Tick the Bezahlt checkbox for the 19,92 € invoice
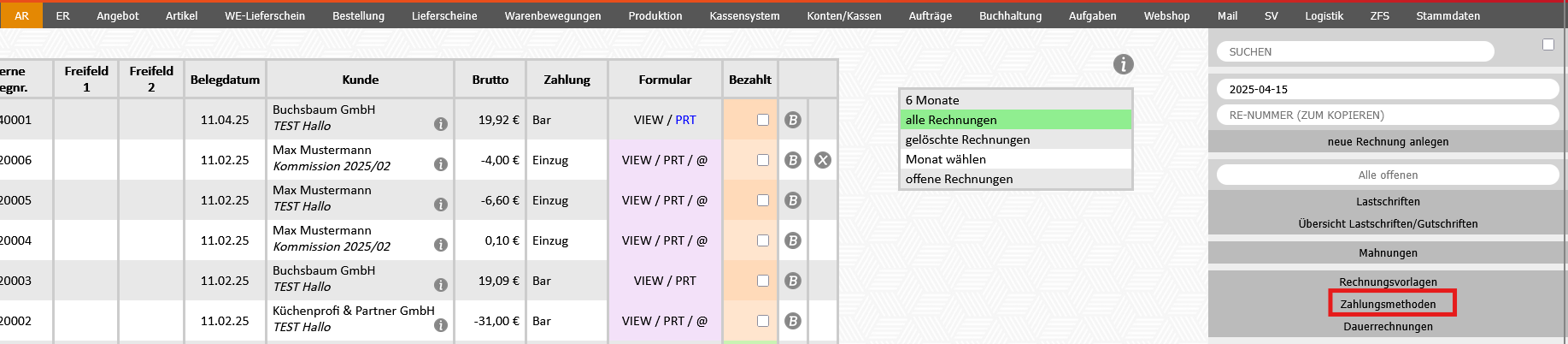The height and width of the screenshot is (344, 1568). point(763,120)
